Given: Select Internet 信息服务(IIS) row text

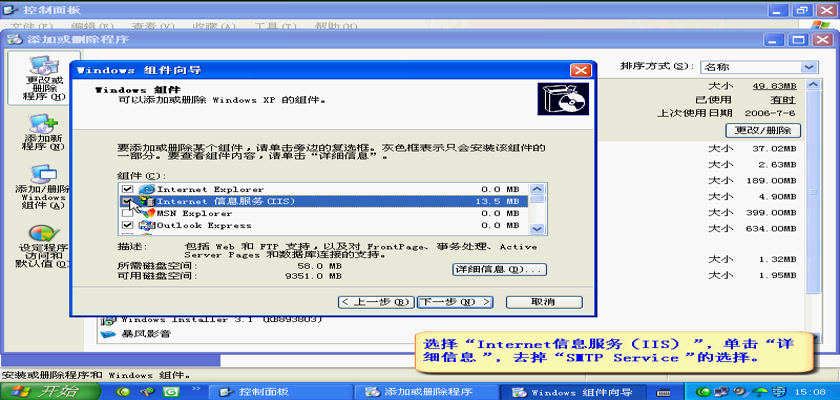Looking at the screenshot, I should [226, 201].
